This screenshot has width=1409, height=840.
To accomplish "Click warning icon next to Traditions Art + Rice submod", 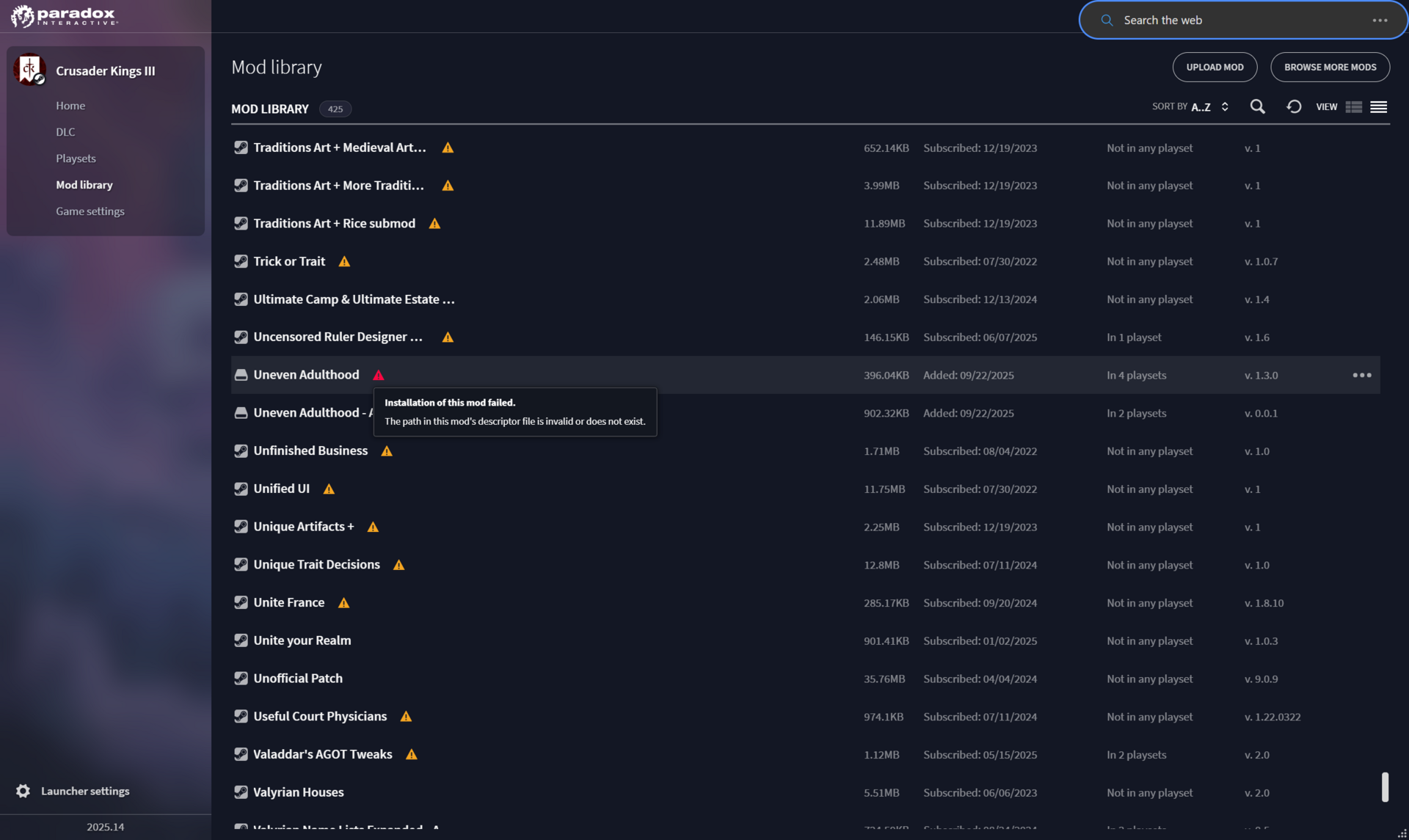I will pos(434,224).
